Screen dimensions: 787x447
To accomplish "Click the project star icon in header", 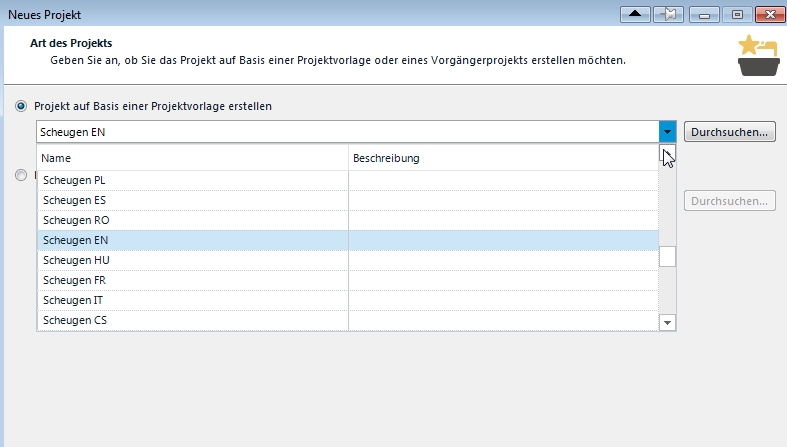I will [758, 55].
